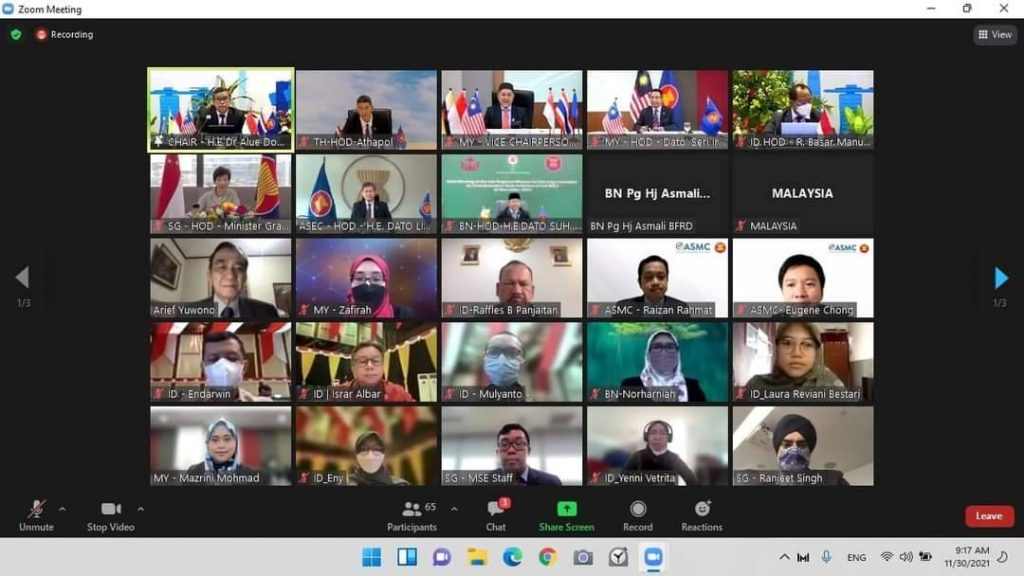
Task: Expand the arrow beside Participants
Action: tap(454, 509)
